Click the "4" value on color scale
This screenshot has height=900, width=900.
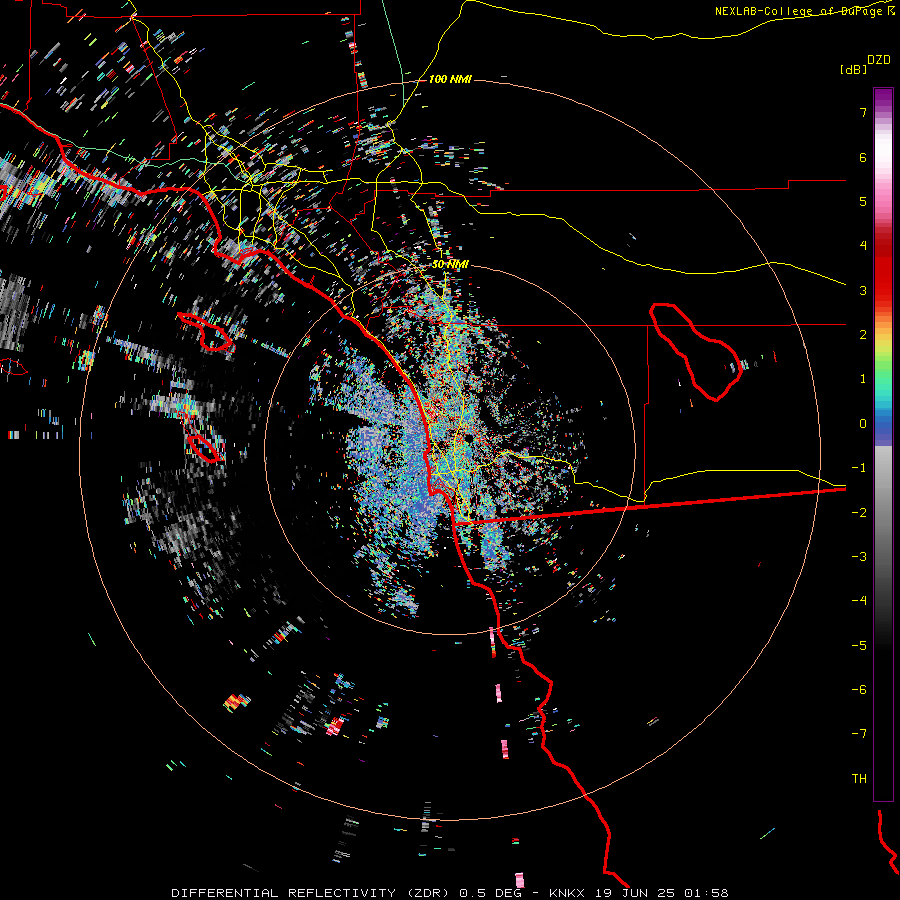(x=863, y=246)
